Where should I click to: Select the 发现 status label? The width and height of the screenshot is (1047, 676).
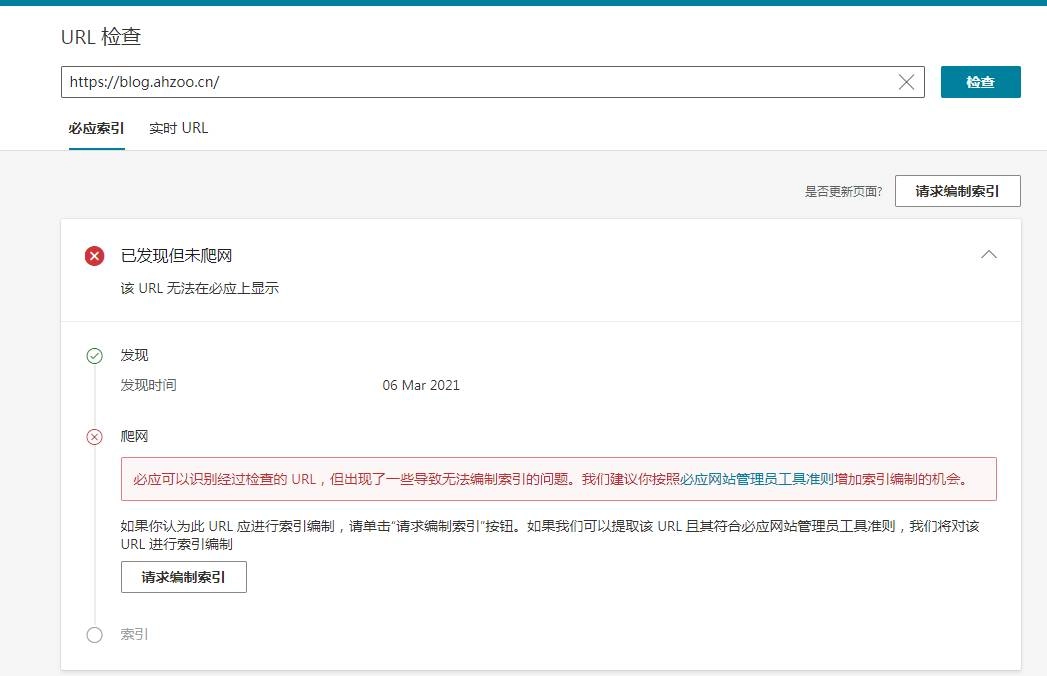135,355
